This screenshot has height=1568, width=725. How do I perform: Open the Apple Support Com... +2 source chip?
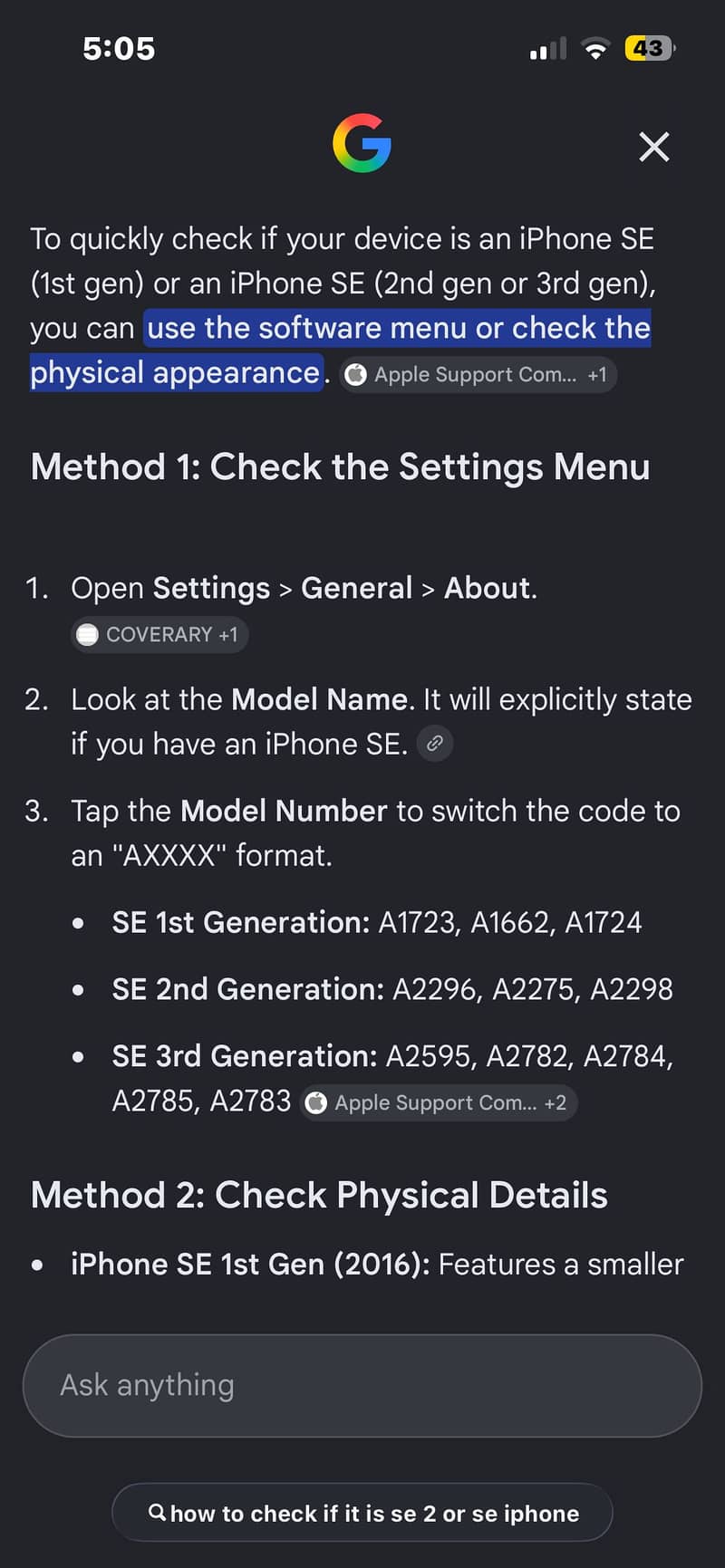coord(439,1103)
